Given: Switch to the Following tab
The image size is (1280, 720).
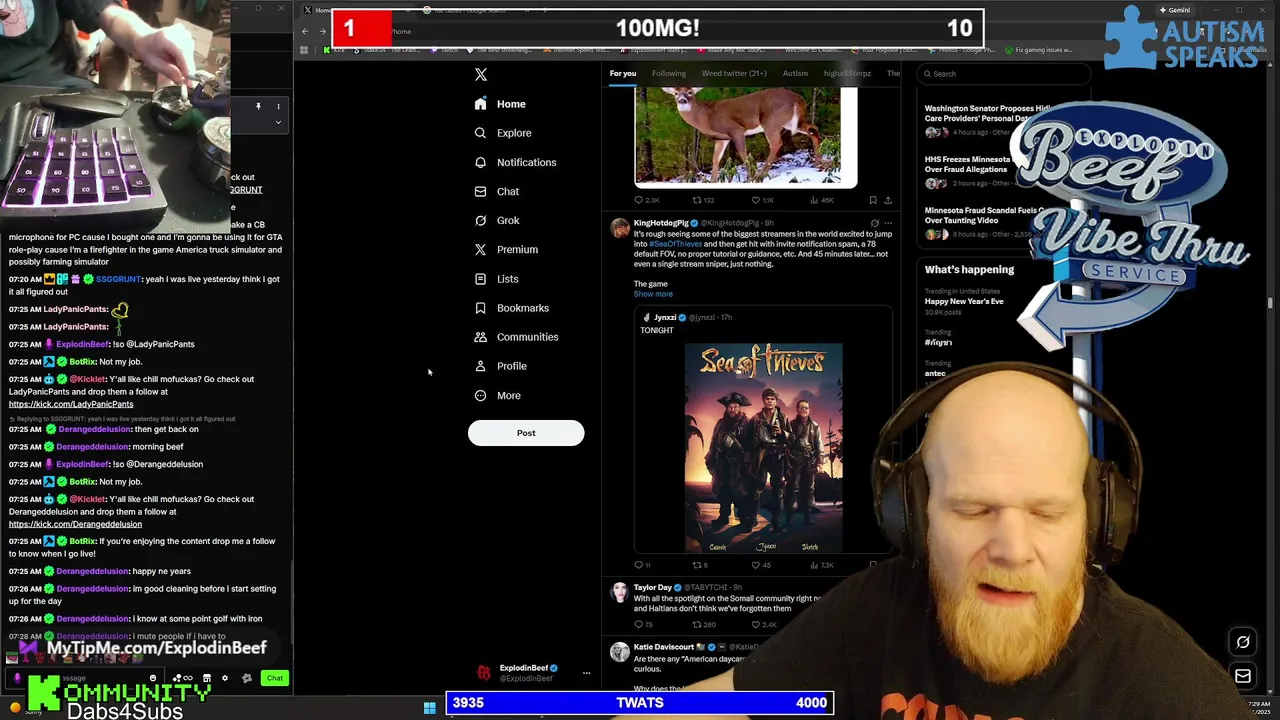Looking at the screenshot, I should (669, 73).
